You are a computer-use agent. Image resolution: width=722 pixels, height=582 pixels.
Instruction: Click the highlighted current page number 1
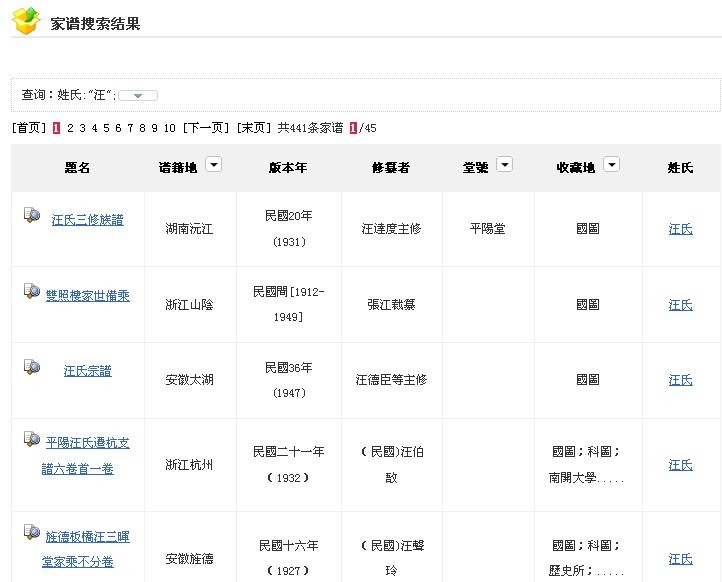point(56,128)
